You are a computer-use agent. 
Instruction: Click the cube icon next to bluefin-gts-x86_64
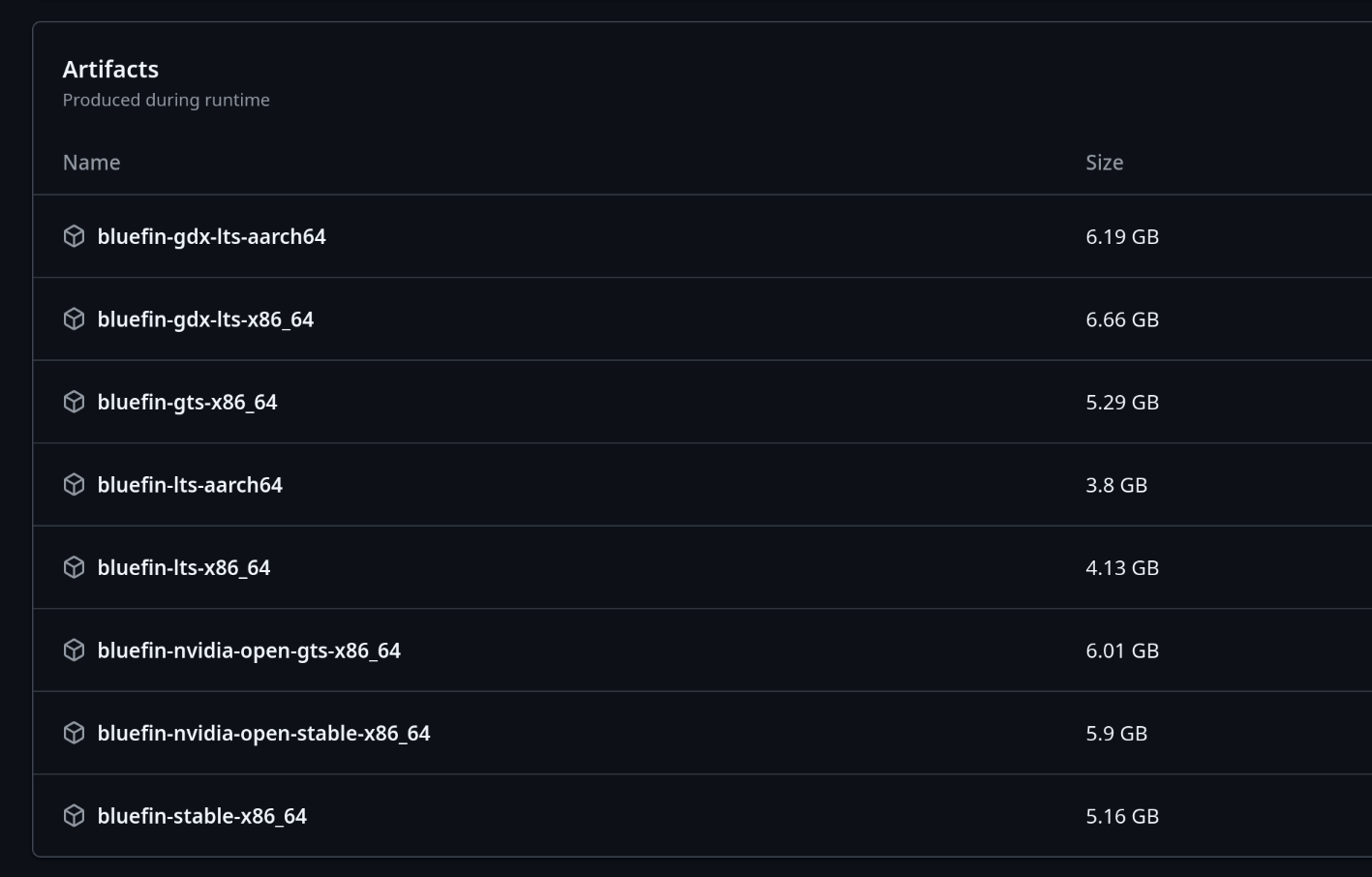[74, 402]
